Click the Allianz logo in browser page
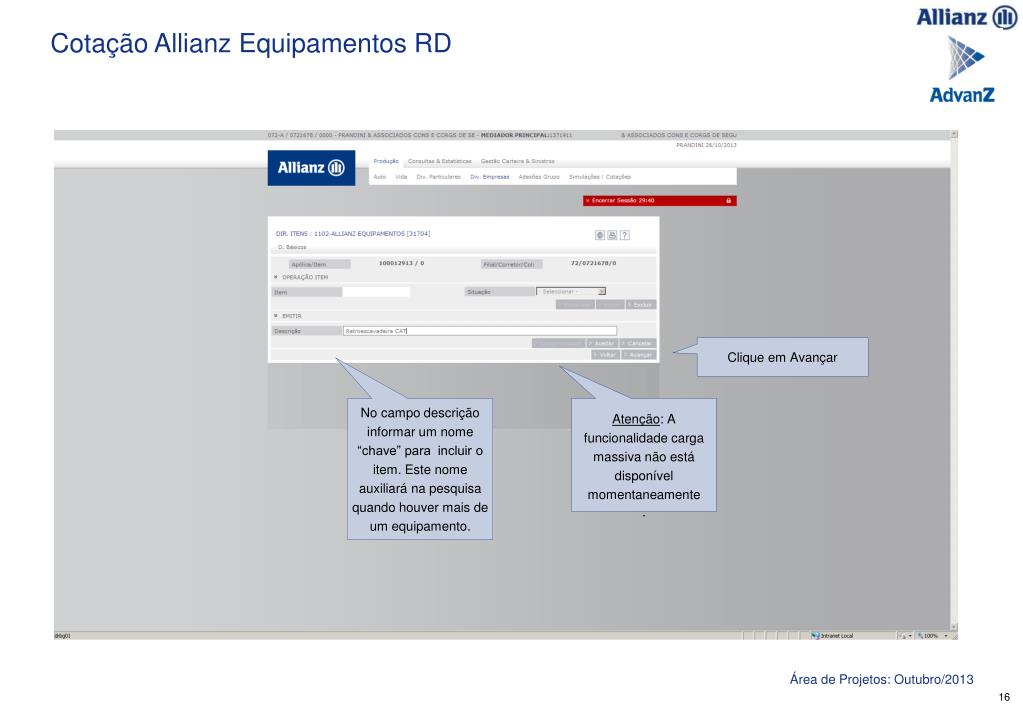 [x=311, y=168]
